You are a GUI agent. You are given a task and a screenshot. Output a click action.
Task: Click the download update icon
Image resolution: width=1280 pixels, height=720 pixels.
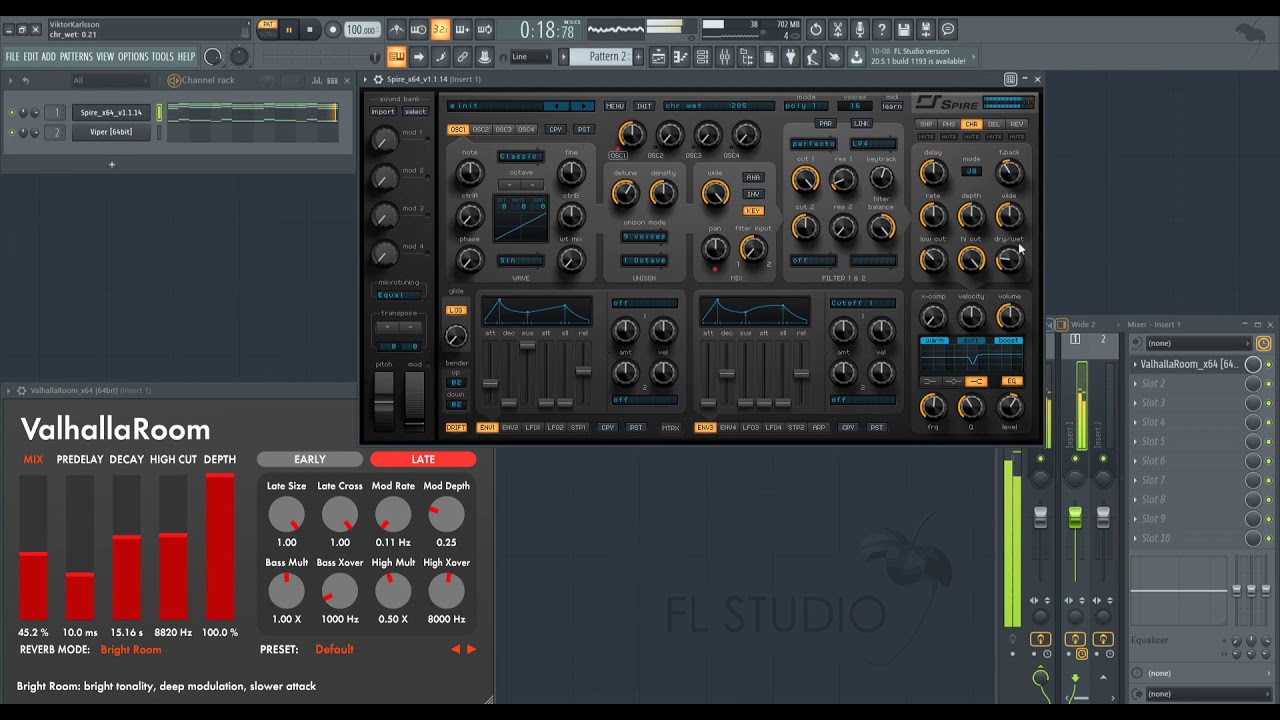(857, 57)
